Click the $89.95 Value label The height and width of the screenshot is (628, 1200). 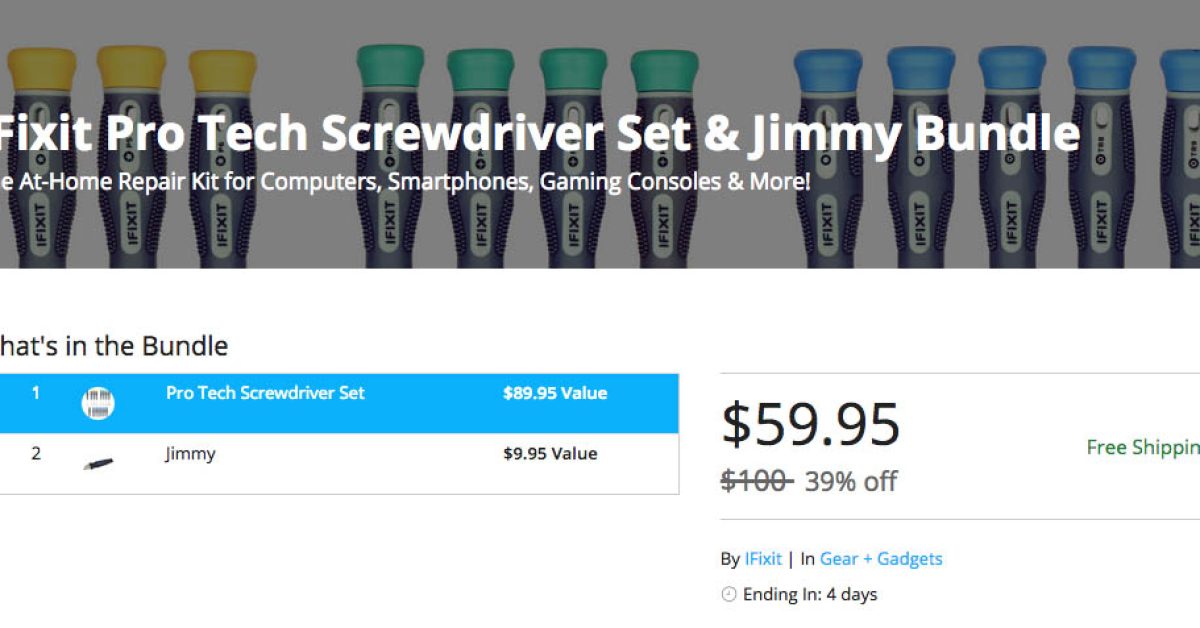(x=555, y=393)
